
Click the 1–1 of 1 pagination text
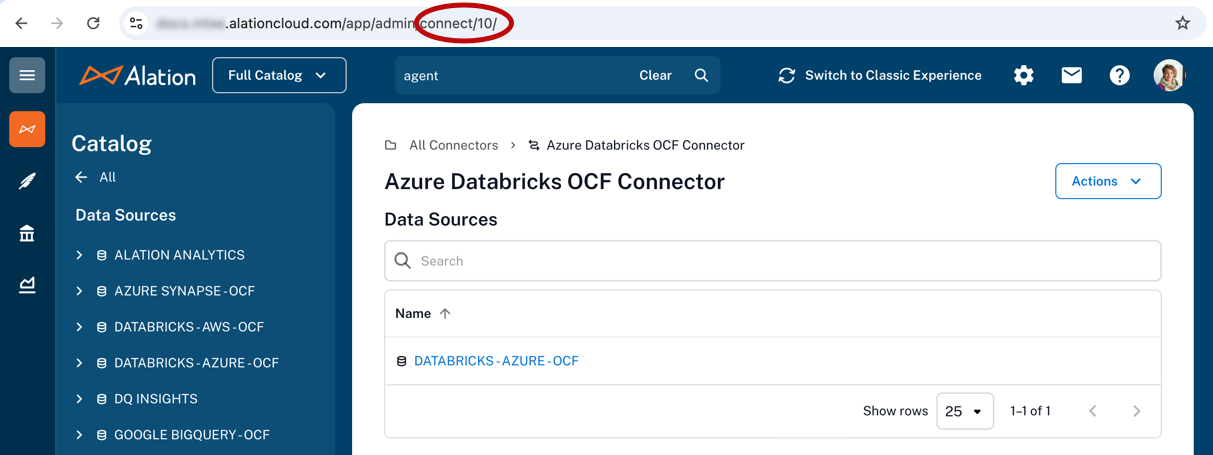point(1030,411)
